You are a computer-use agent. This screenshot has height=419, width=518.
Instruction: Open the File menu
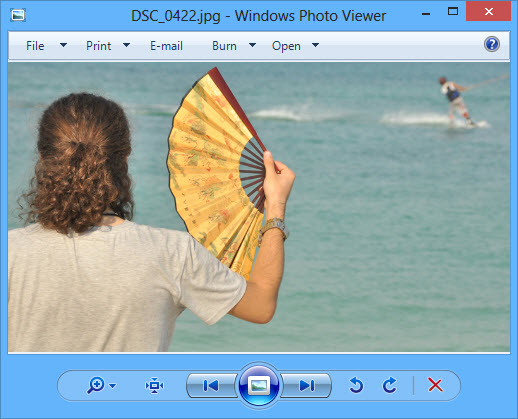tap(35, 46)
